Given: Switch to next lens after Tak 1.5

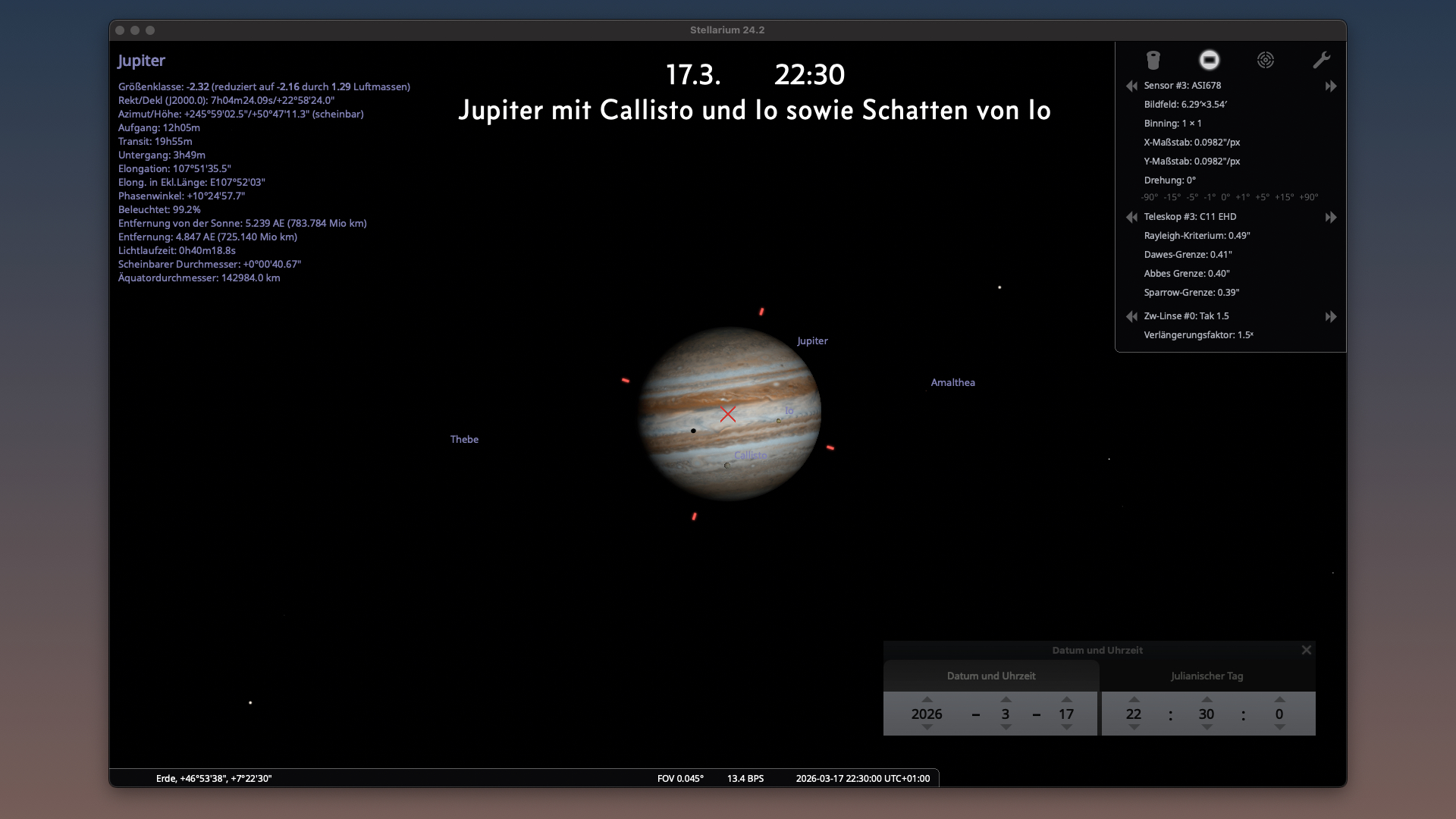Looking at the screenshot, I should pos(1331,317).
